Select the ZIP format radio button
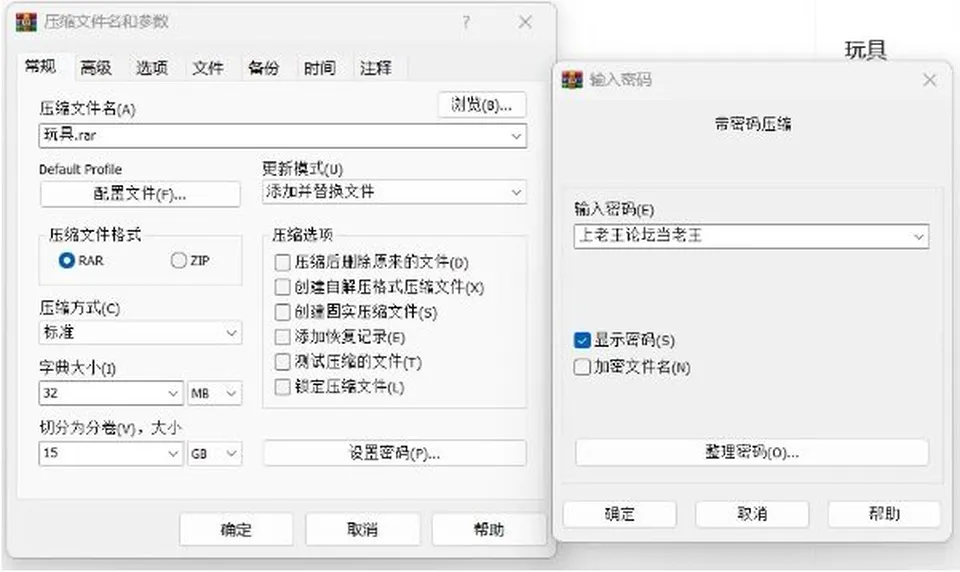The width and height of the screenshot is (960, 572). [x=178, y=260]
